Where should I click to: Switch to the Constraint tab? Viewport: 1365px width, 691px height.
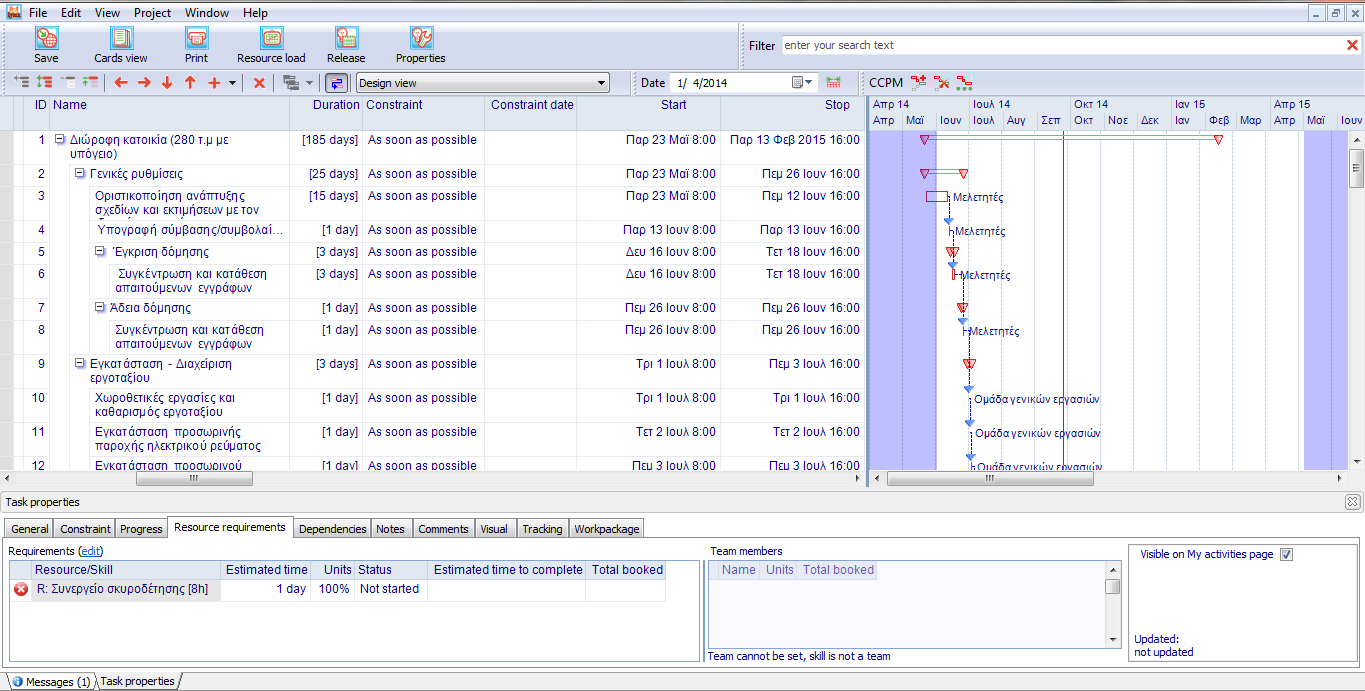coord(85,529)
